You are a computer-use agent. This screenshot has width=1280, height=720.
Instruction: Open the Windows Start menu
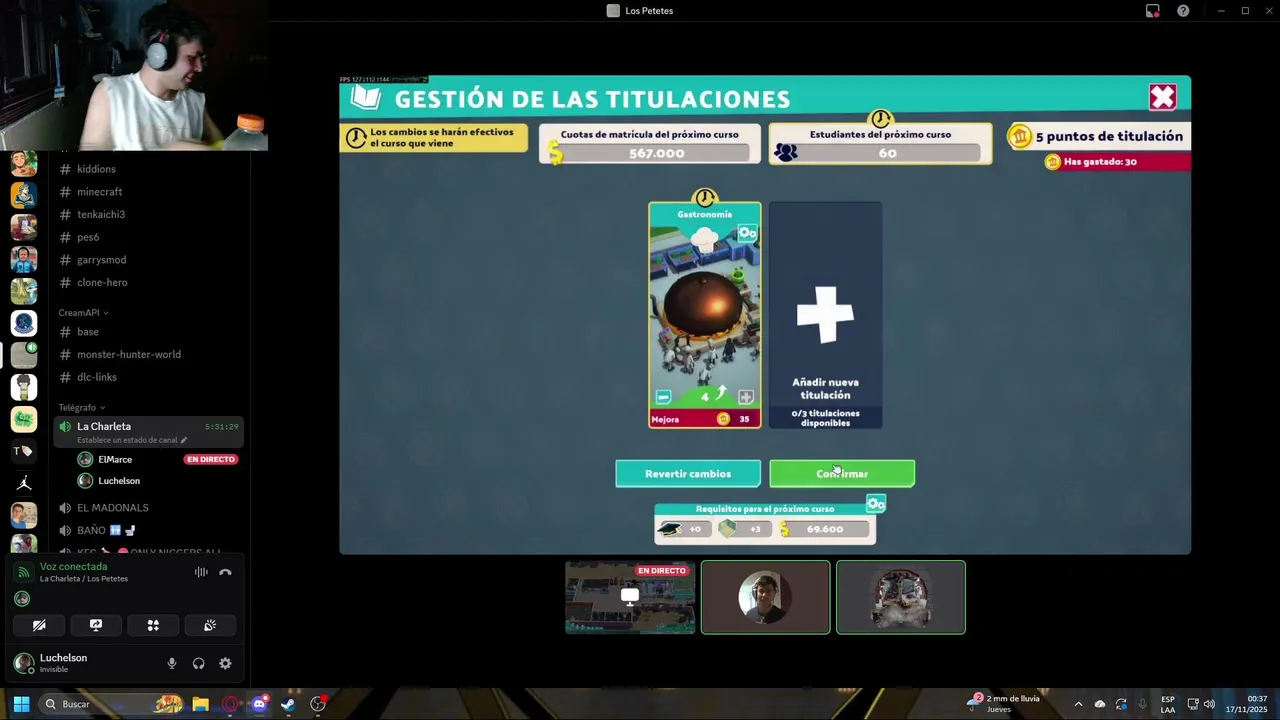[21, 704]
